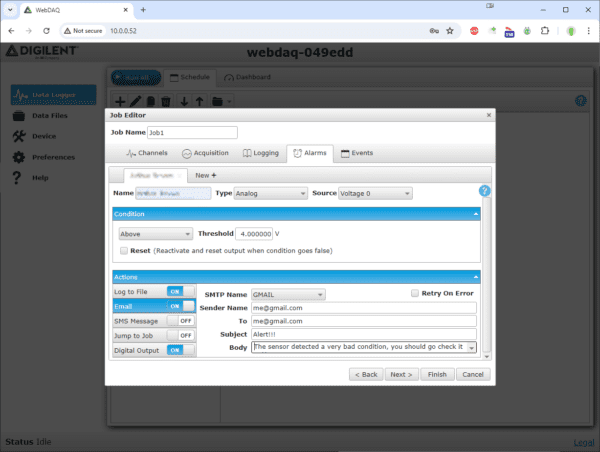Switch to the Channels tab

coord(146,153)
